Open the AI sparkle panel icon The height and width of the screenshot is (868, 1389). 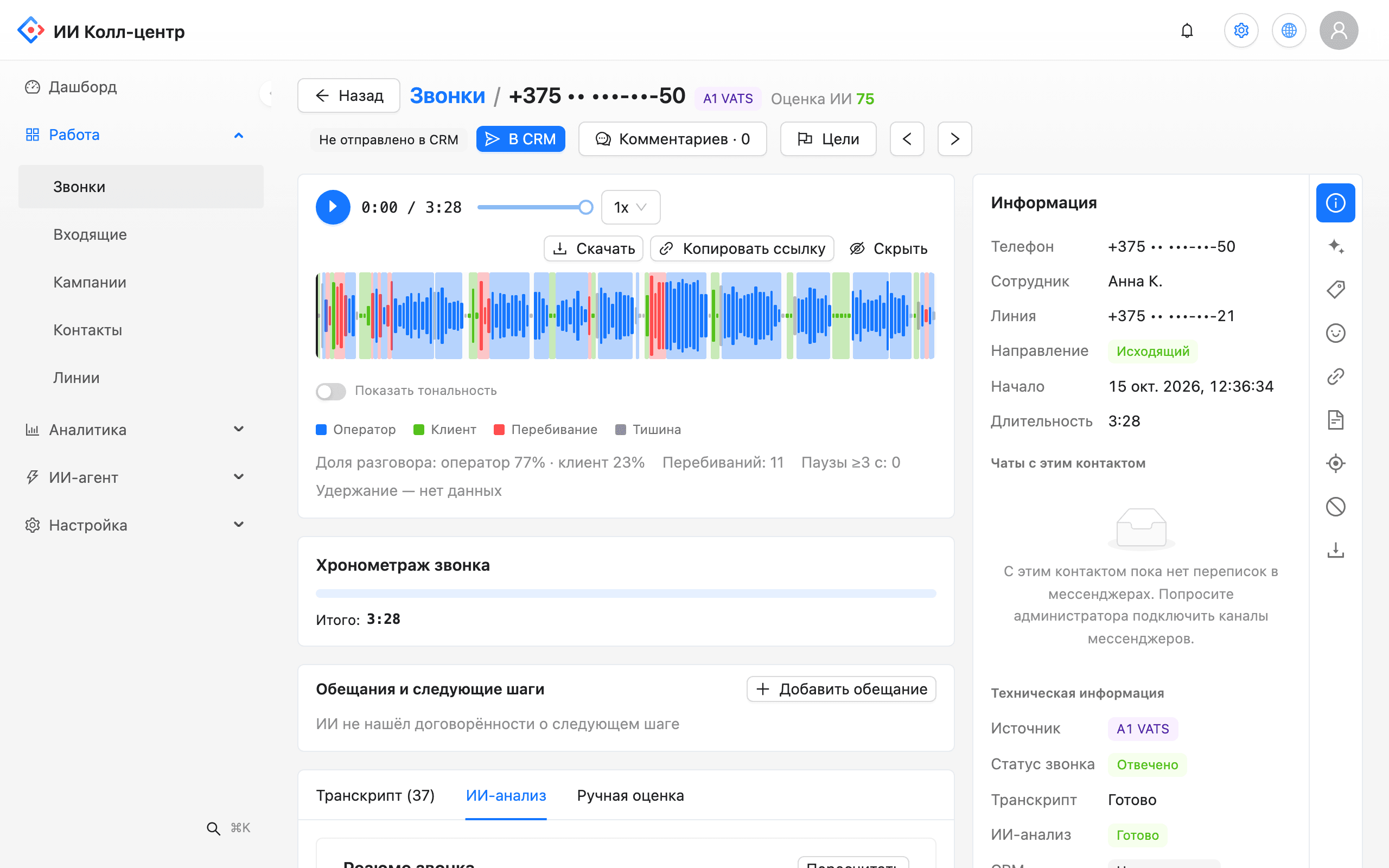point(1335,246)
